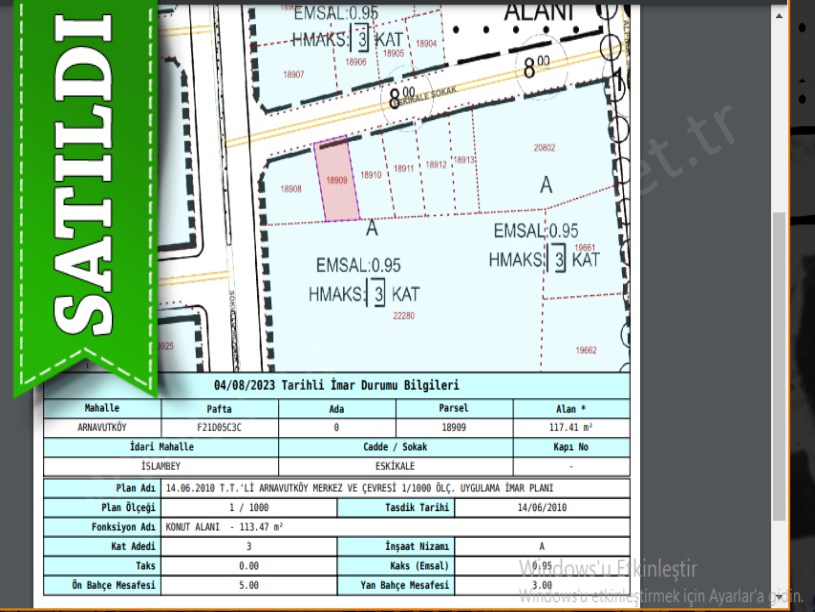The image size is (815, 612).
Task: Click the Plan Adı description row
Action: pos(396,489)
